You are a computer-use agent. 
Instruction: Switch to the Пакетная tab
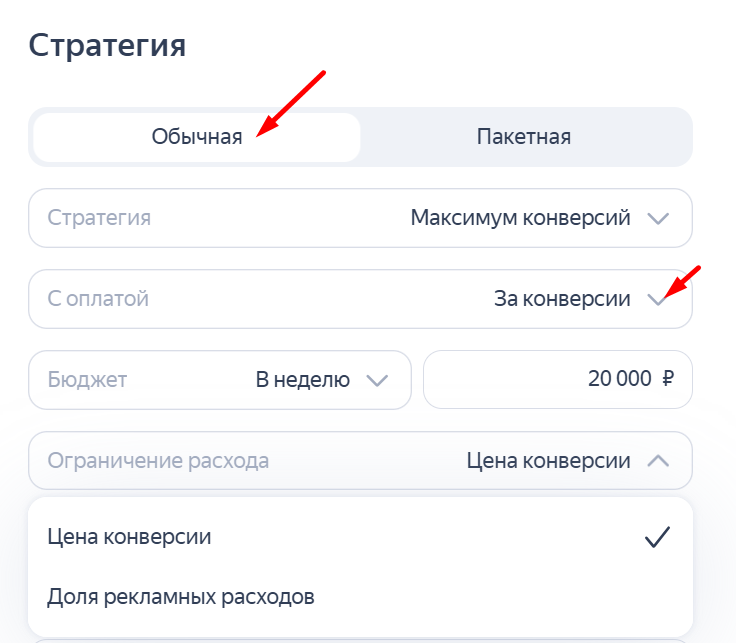(x=524, y=137)
